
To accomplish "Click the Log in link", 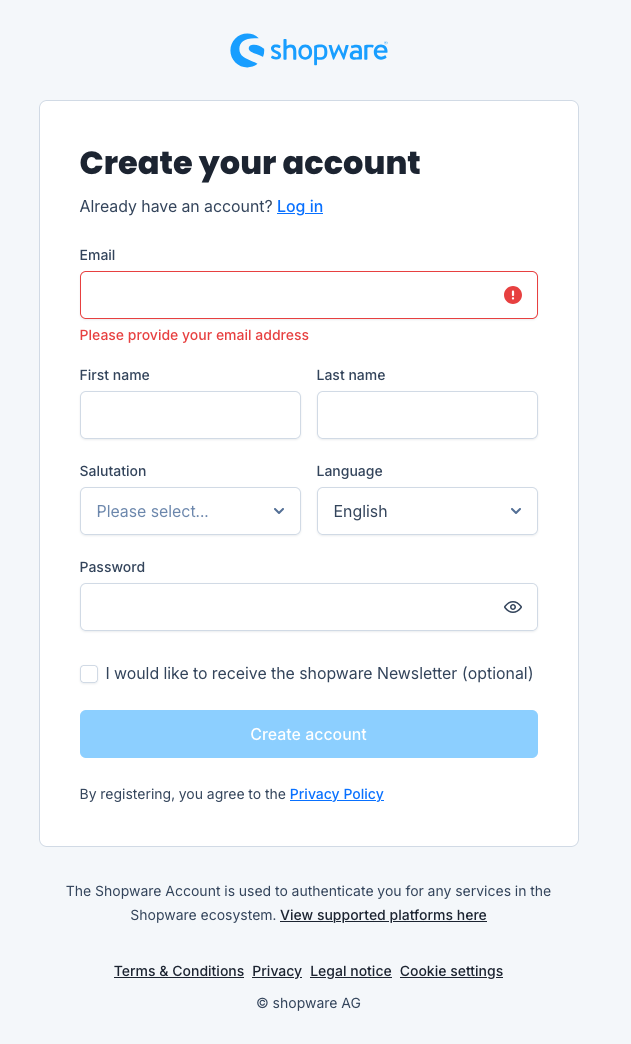I will [x=299, y=206].
